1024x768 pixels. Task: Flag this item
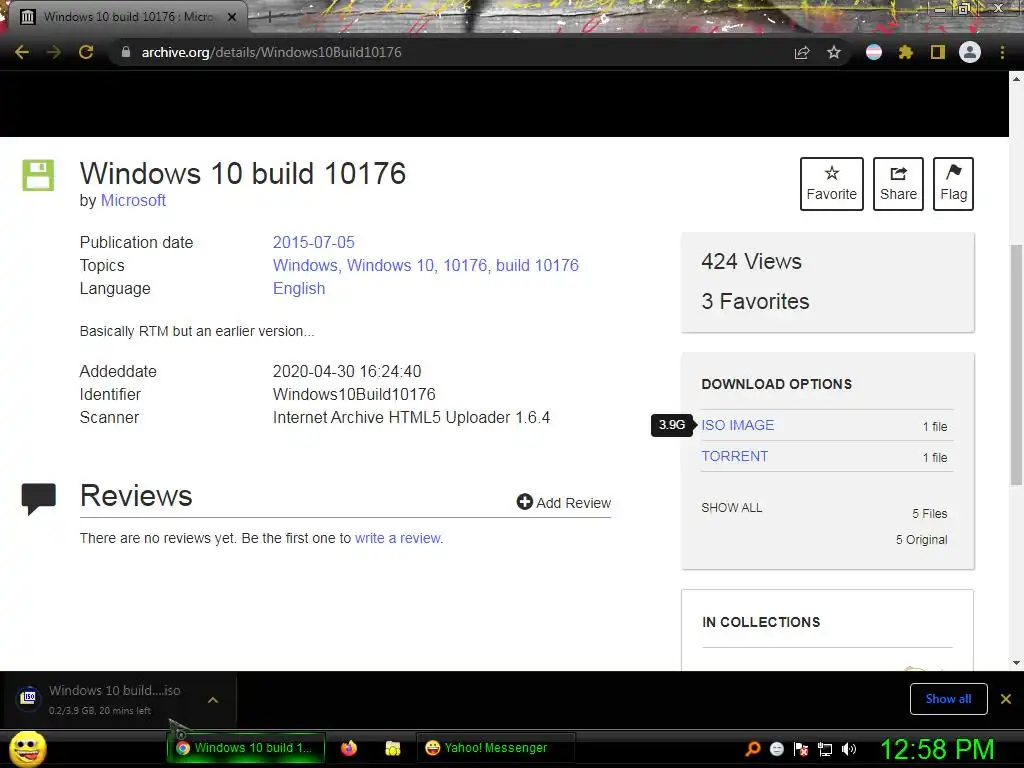coord(953,184)
